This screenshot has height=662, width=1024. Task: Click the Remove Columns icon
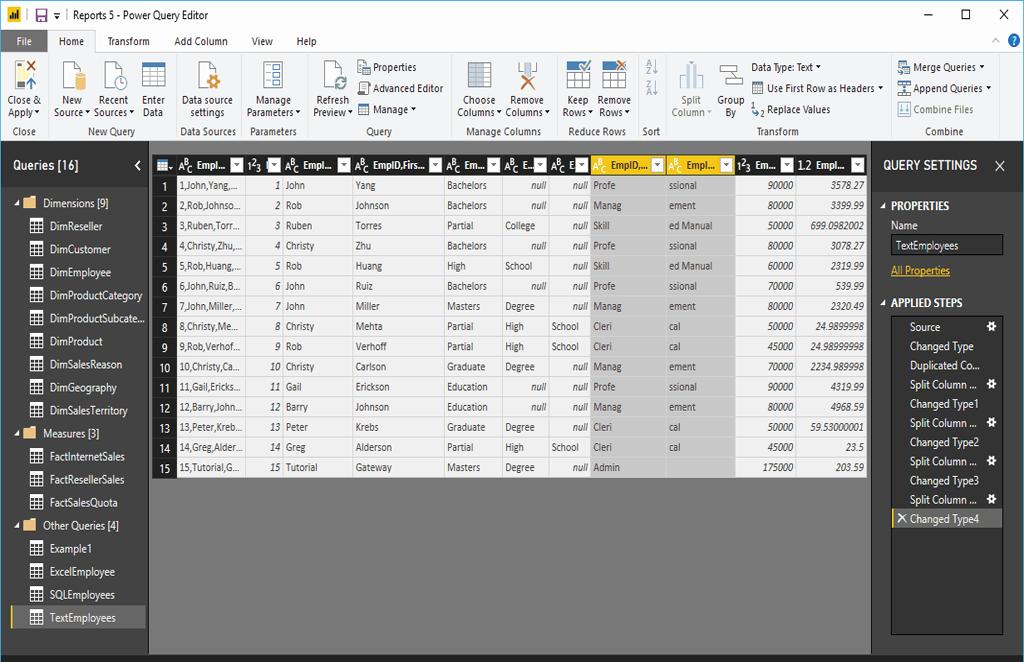[x=527, y=75]
